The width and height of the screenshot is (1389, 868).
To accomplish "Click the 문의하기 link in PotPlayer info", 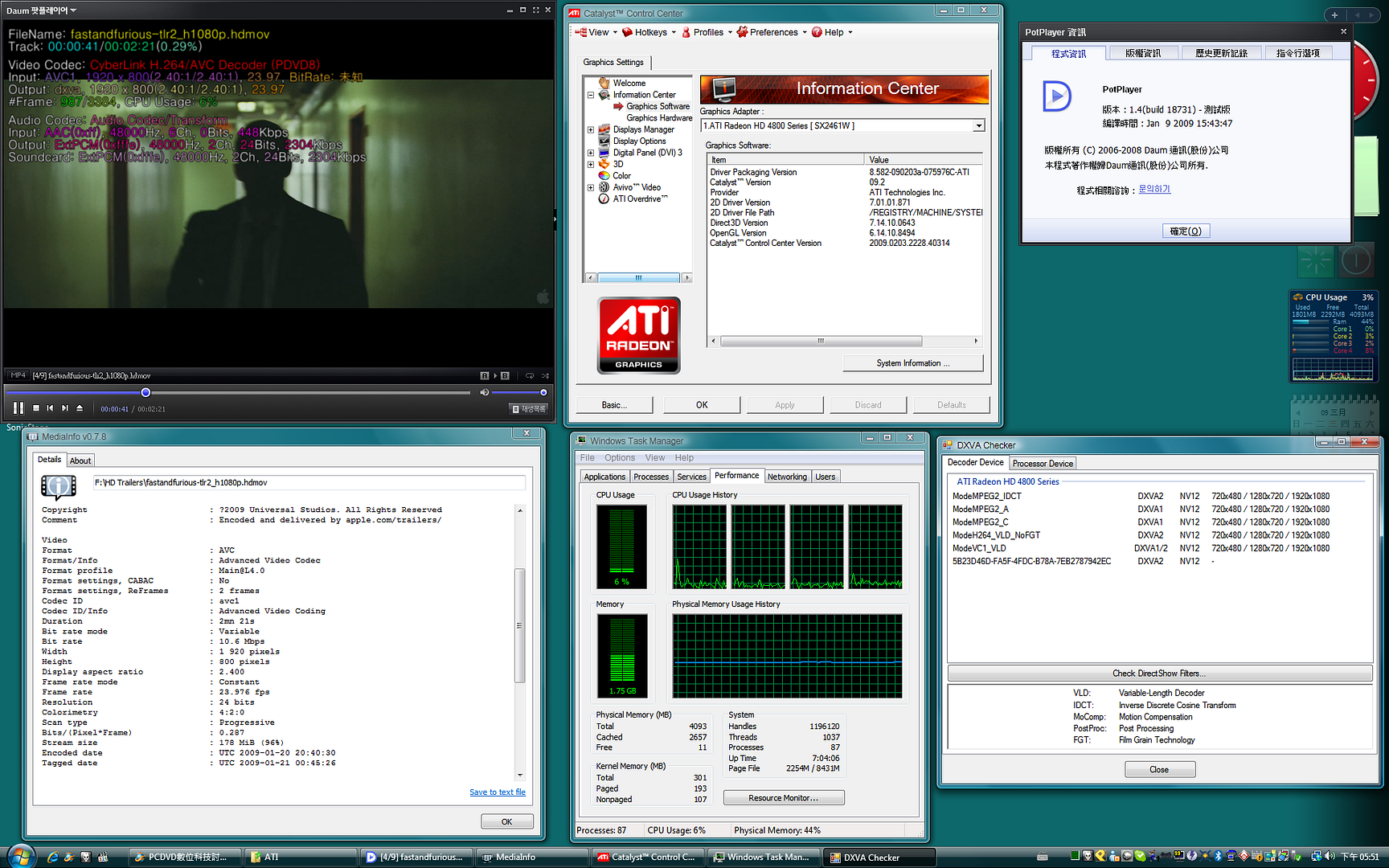I will [1154, 190].
